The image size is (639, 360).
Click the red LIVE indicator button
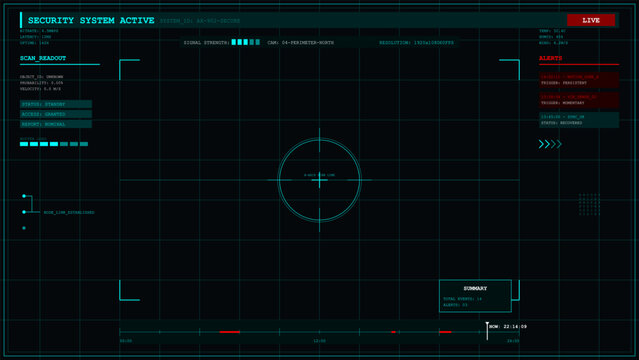[x=591, y=20]
